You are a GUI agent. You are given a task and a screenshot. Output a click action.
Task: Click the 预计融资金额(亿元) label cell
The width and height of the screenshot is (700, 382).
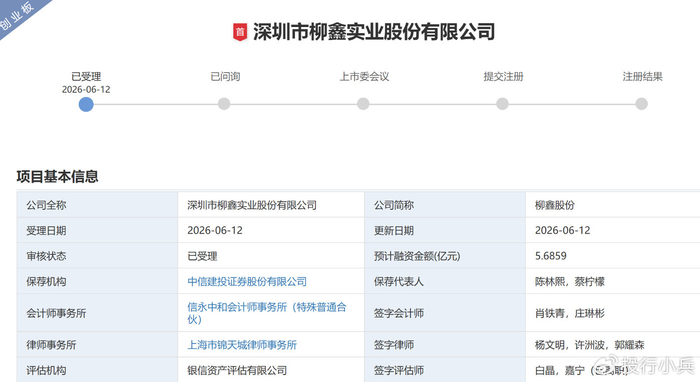pyautogui.click(x=445, y=256)
